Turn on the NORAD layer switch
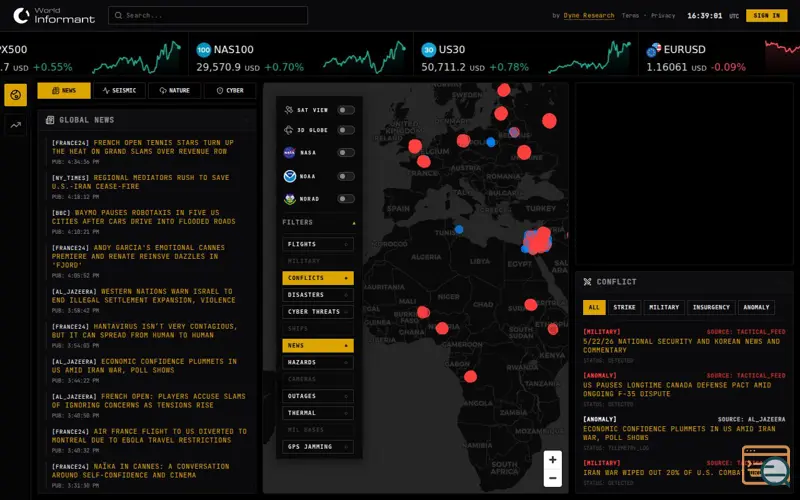The height and width of the screenshot is (500, 800). (346, 199)
